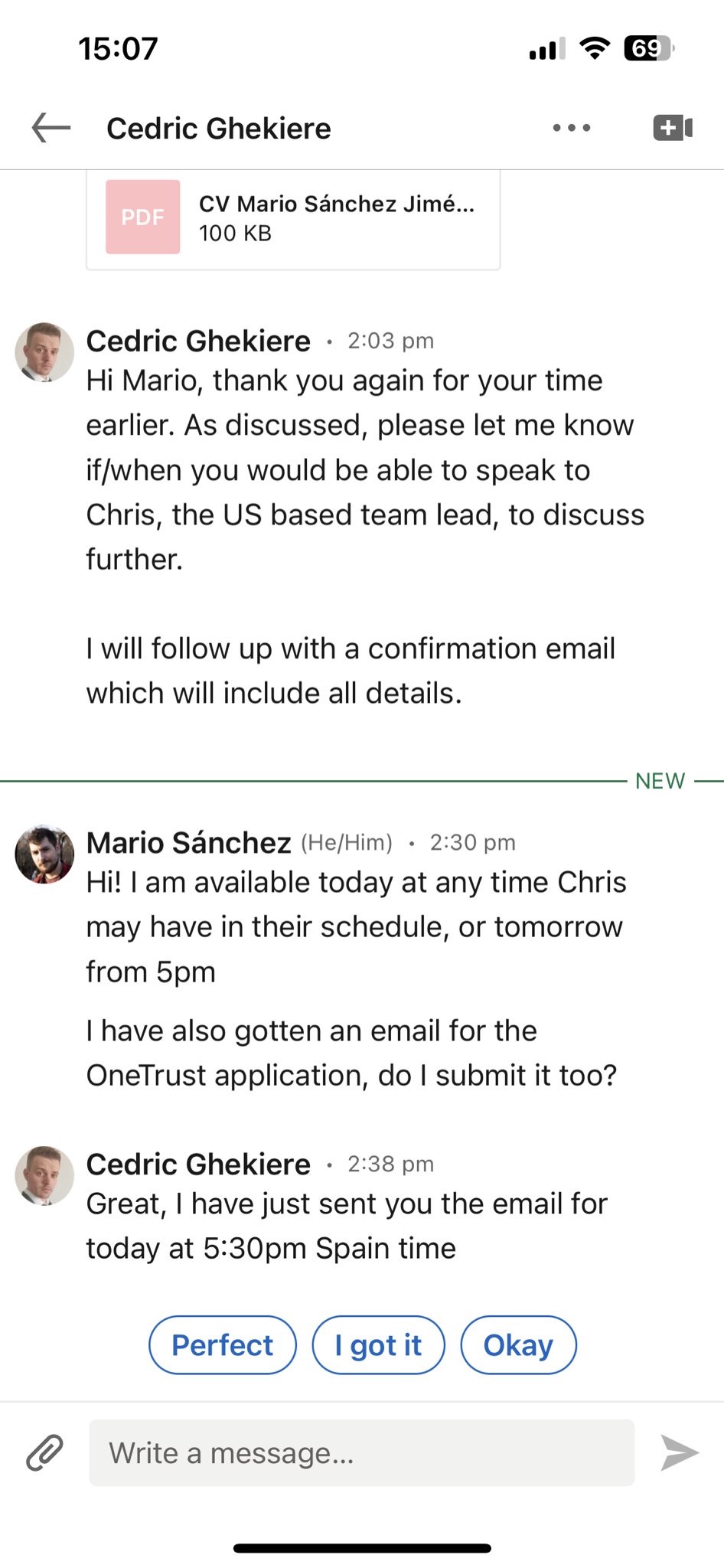Tap the Wi-Fi status icon
Viewport: 724px width, 1568px height.
(x=595, y=48)
